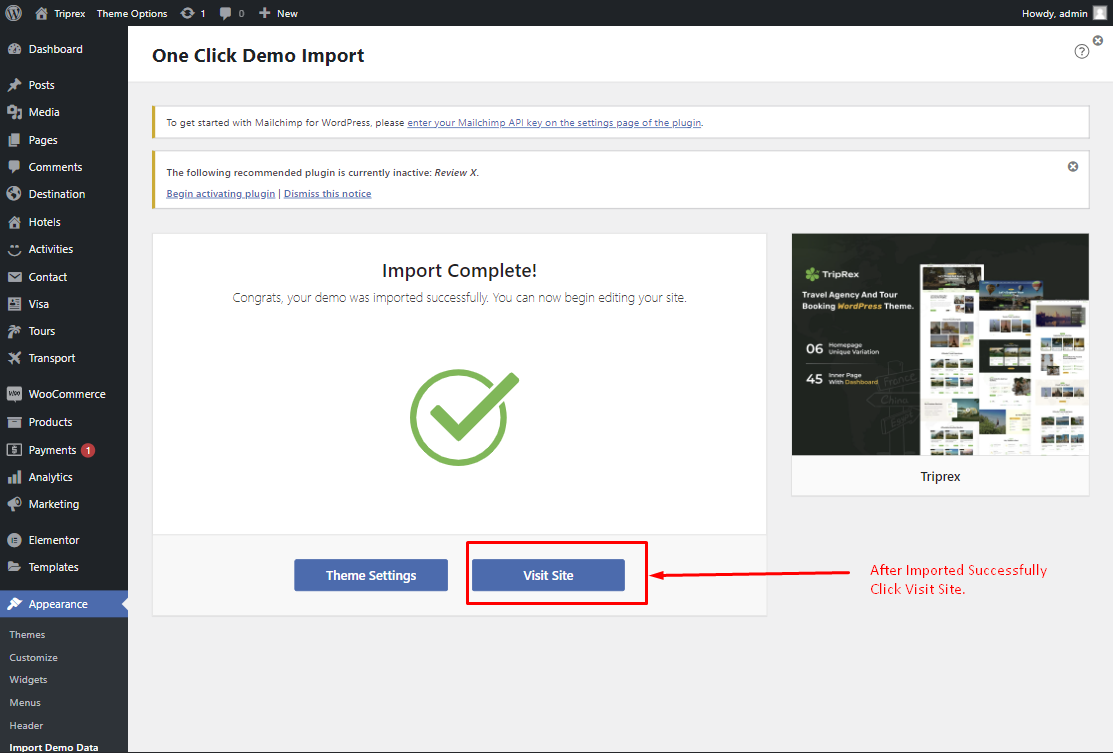Click the Transport airplane icon
1113x753 pixels.
tap(14, 358)
